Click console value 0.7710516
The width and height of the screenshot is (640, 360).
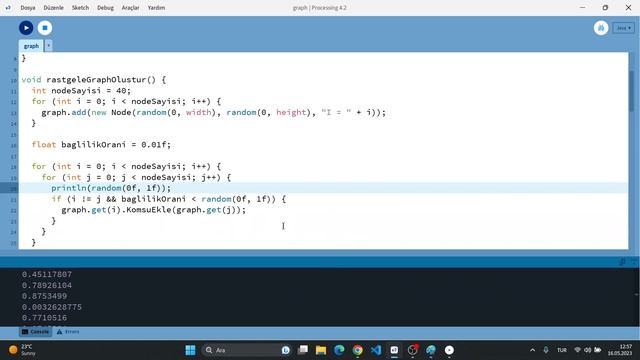(44, 318)
